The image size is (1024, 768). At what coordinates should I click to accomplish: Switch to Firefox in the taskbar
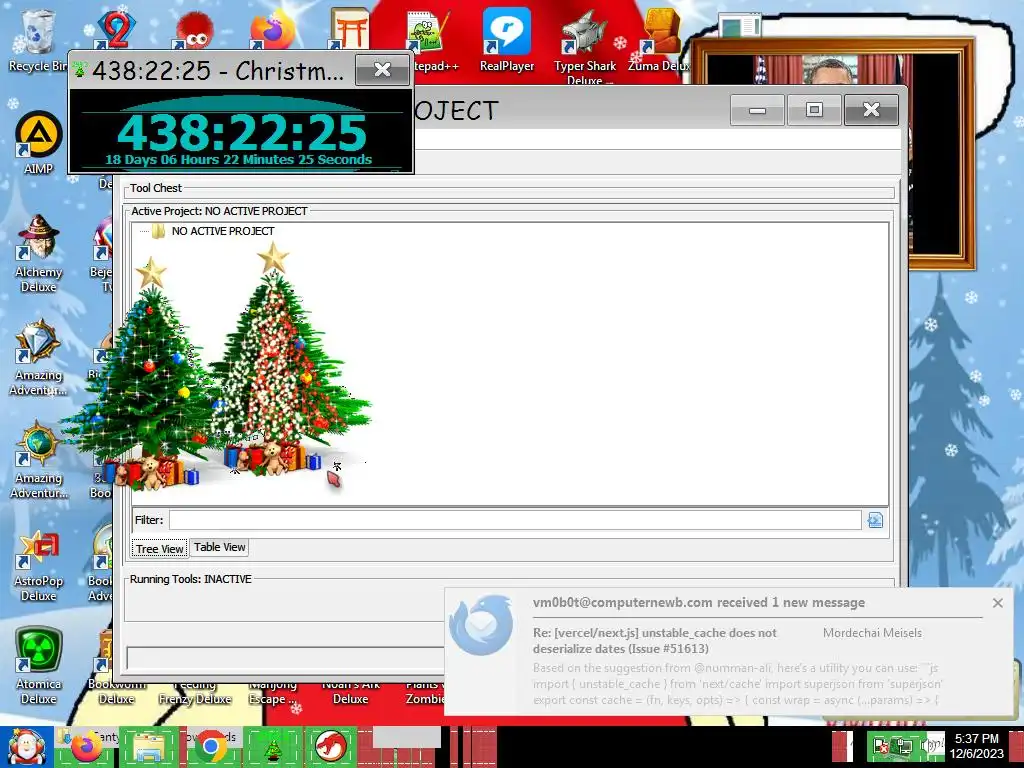(x=86, y=746)
